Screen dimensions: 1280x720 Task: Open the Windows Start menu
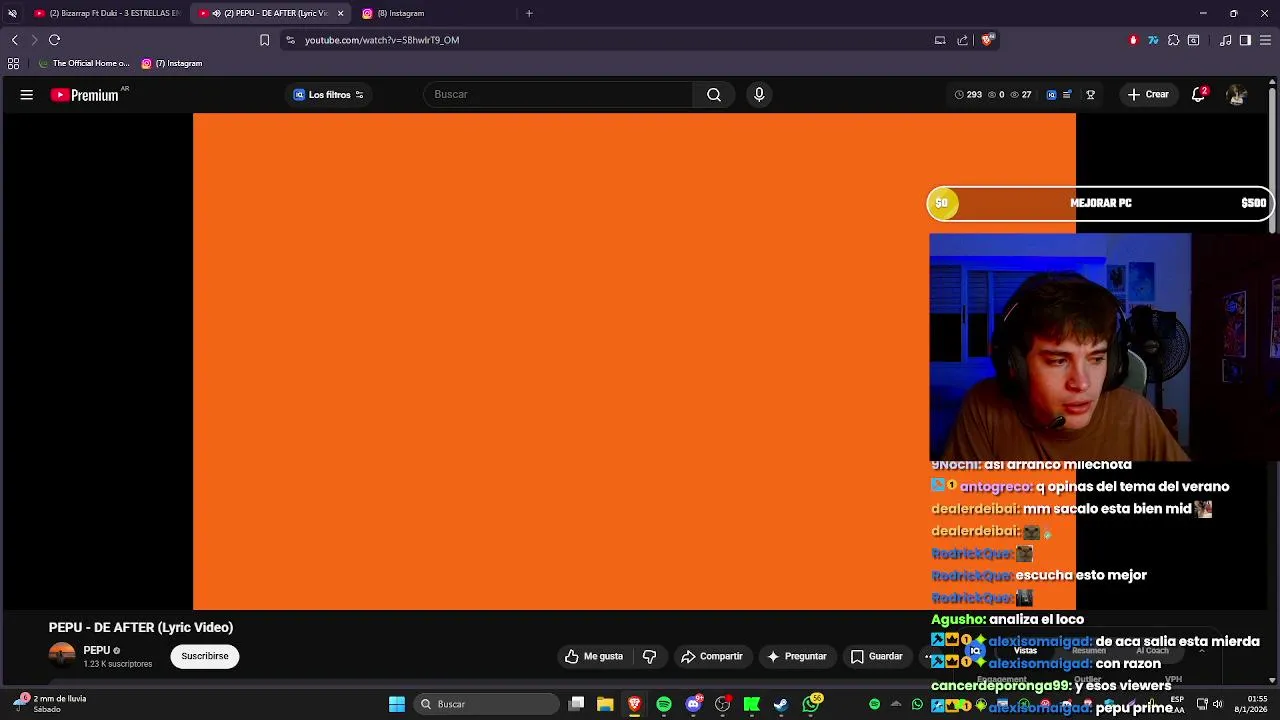click(397, 704)
